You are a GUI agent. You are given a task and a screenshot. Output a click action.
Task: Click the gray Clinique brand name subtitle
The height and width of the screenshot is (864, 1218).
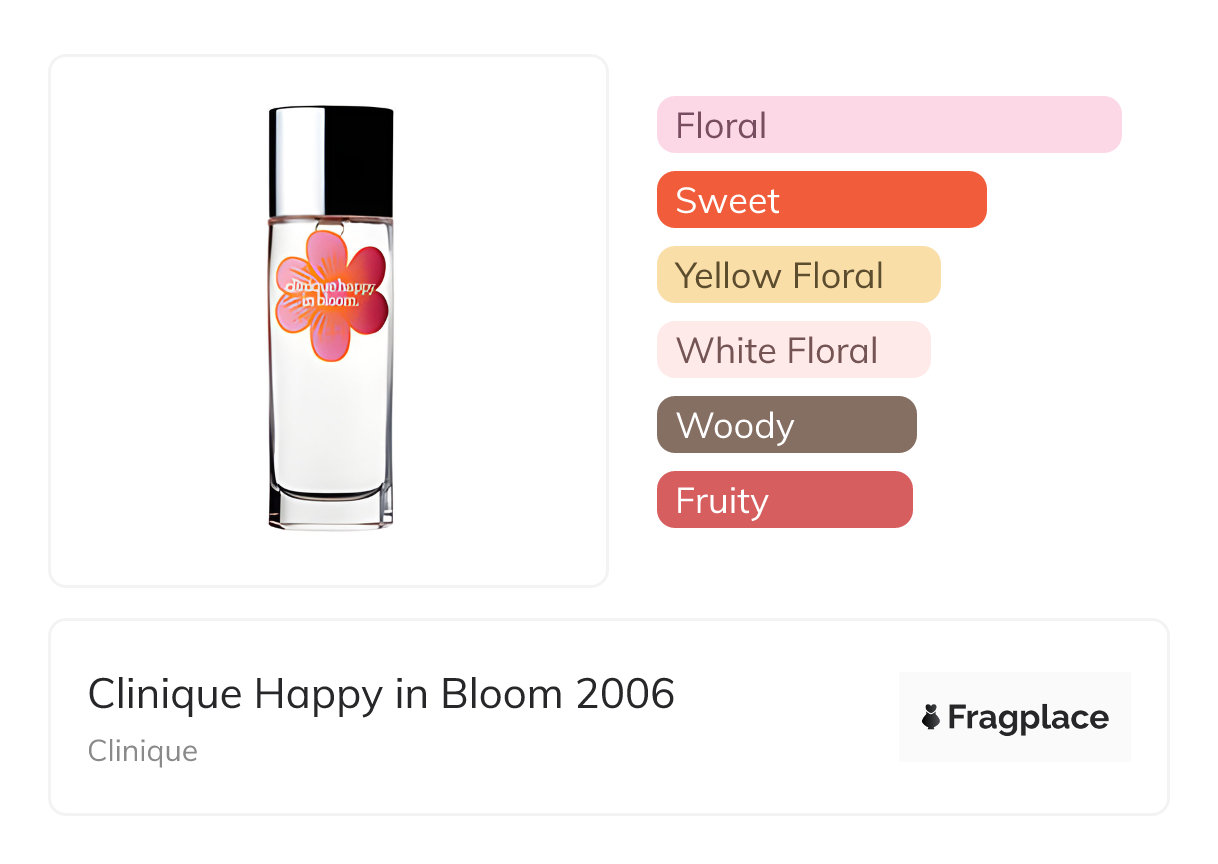point(142,751)
